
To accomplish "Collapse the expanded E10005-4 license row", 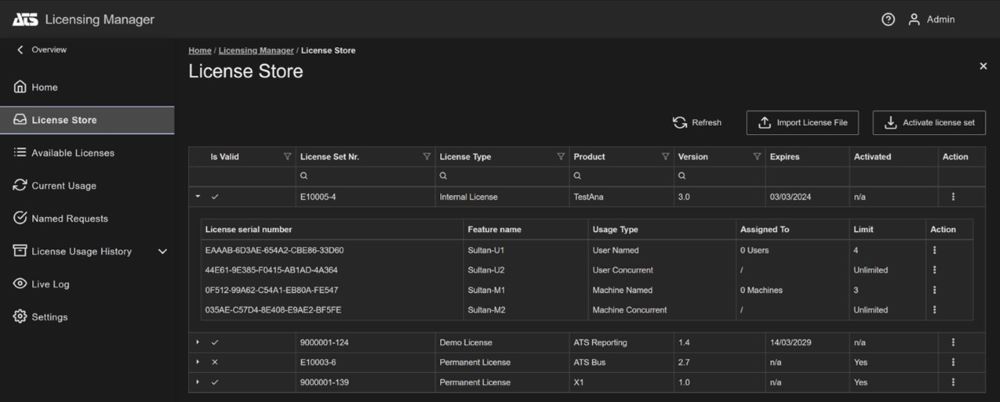I will (198, 197).
